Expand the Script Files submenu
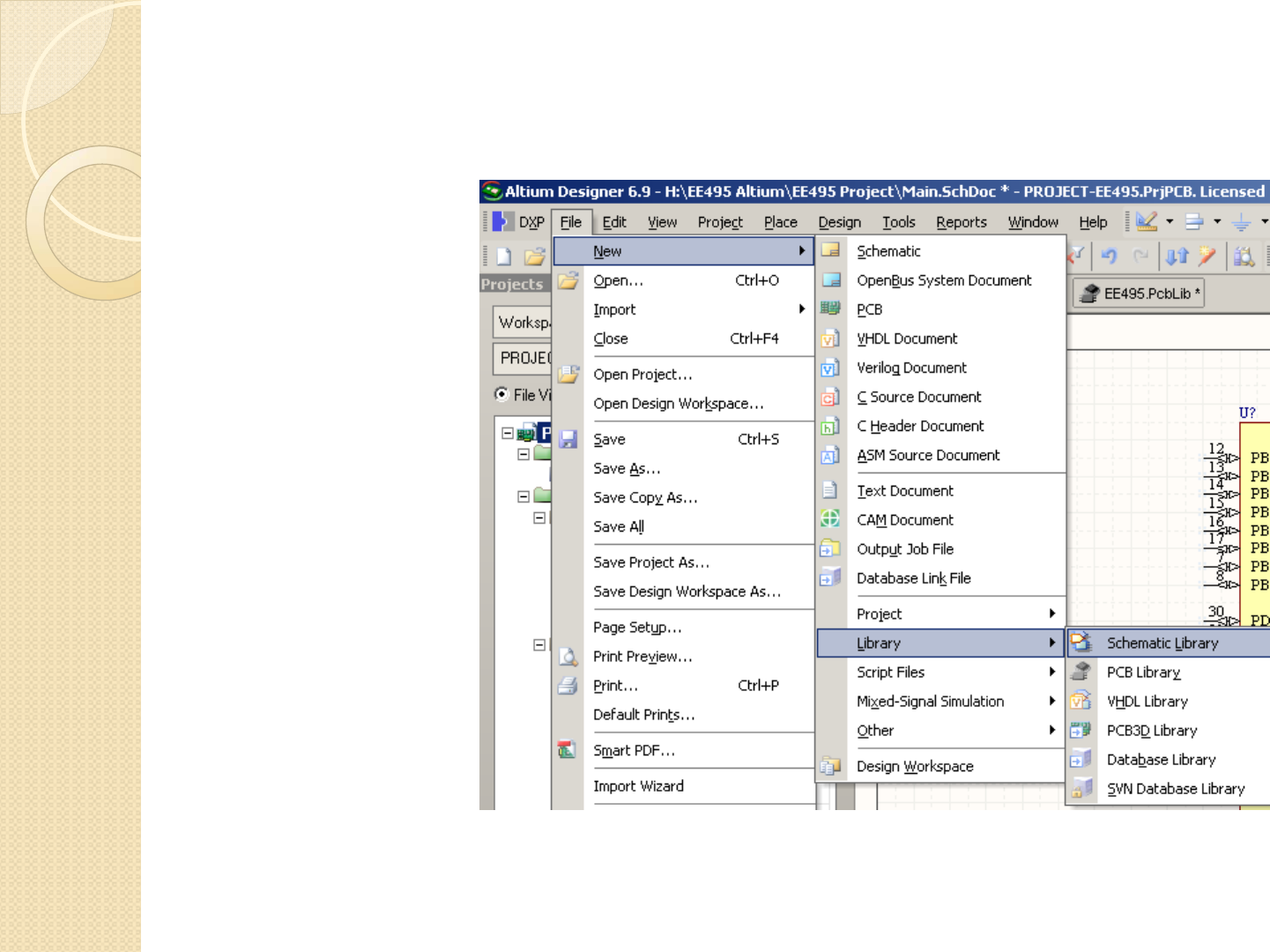This screenshot has height=952, width=1270. pyautogui.click(x=1052, y=672)
